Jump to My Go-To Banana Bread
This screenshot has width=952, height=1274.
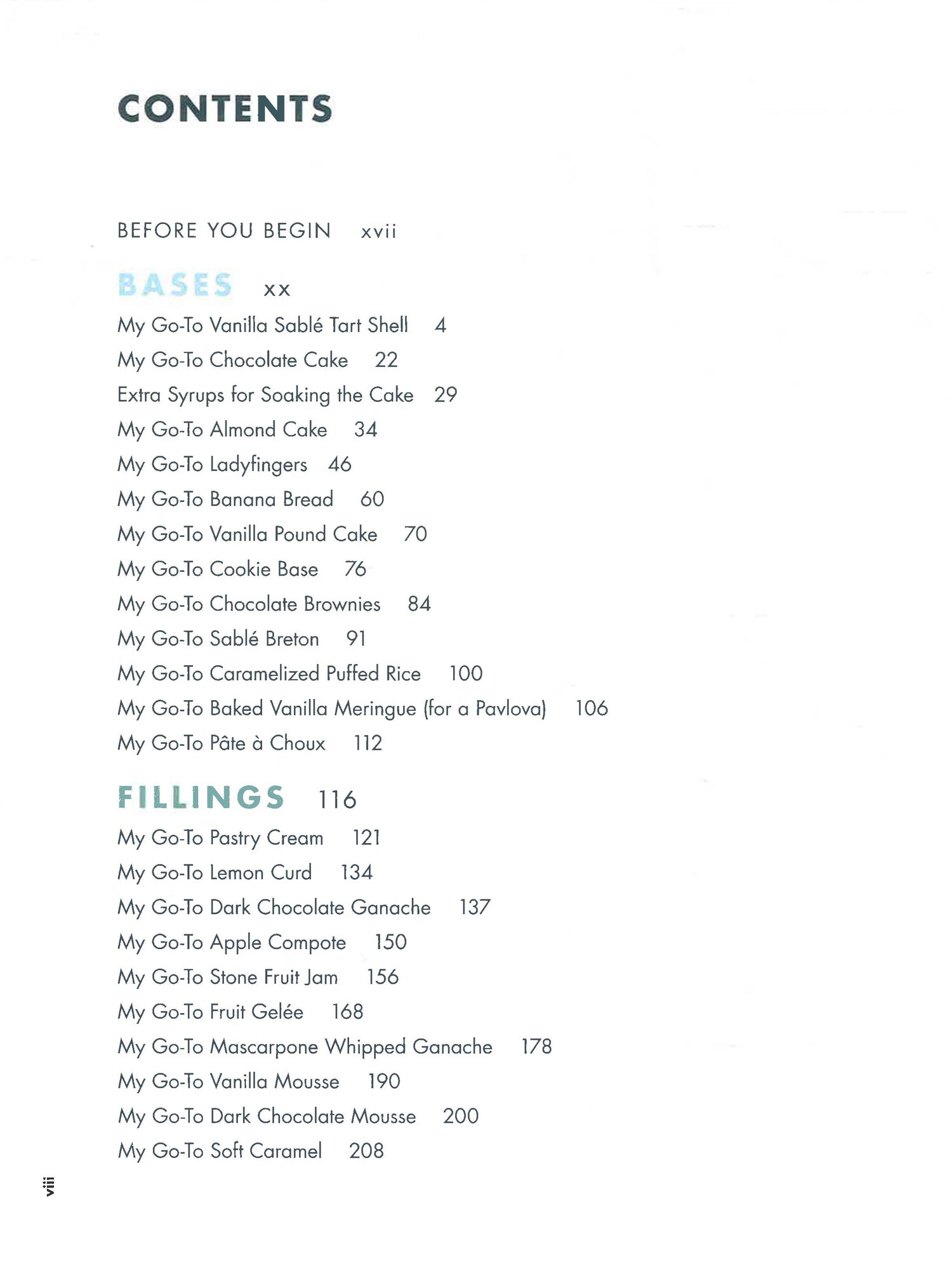click(225, 500)
